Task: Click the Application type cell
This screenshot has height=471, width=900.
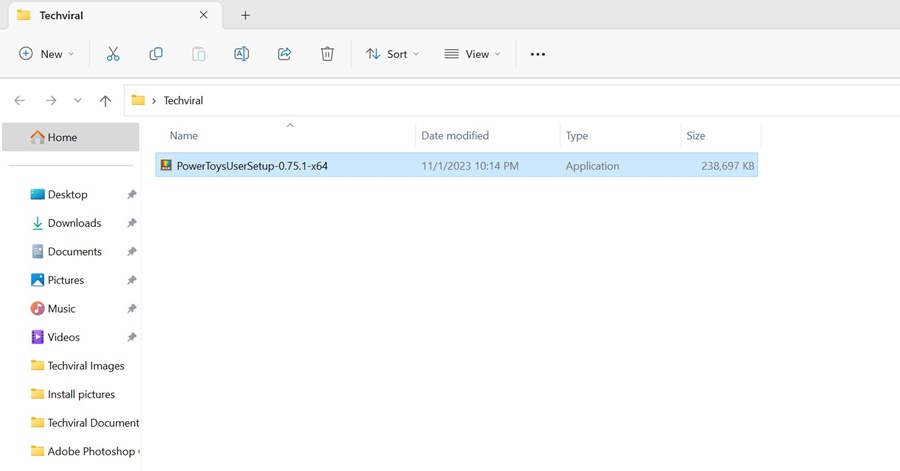Action: [592, 166]
